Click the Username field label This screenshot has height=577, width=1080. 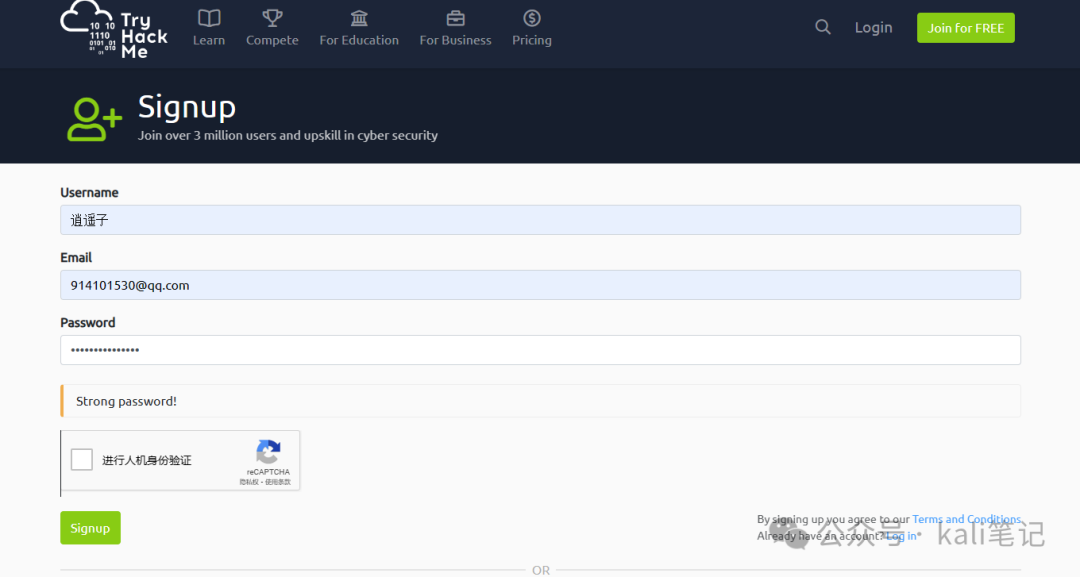90,193
